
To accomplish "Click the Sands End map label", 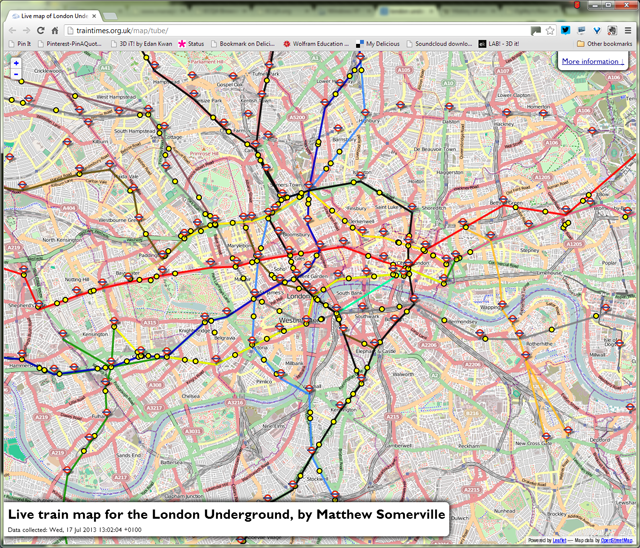I will point(128,455).
